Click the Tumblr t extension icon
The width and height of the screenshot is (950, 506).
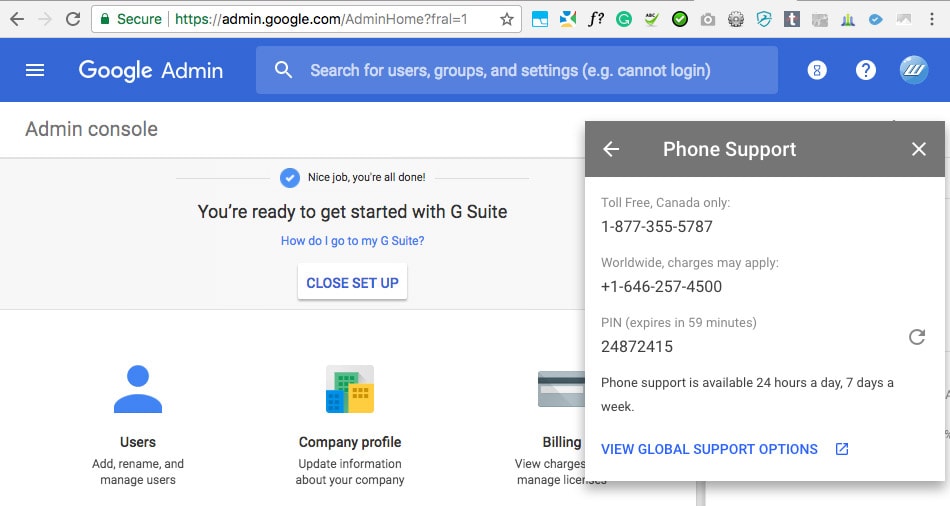[791, 19]
